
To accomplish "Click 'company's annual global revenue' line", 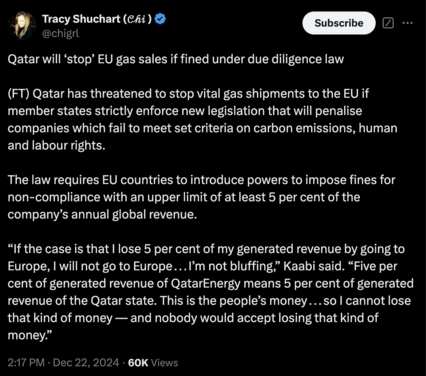I will pyautogui.click(x=102, y=214).
